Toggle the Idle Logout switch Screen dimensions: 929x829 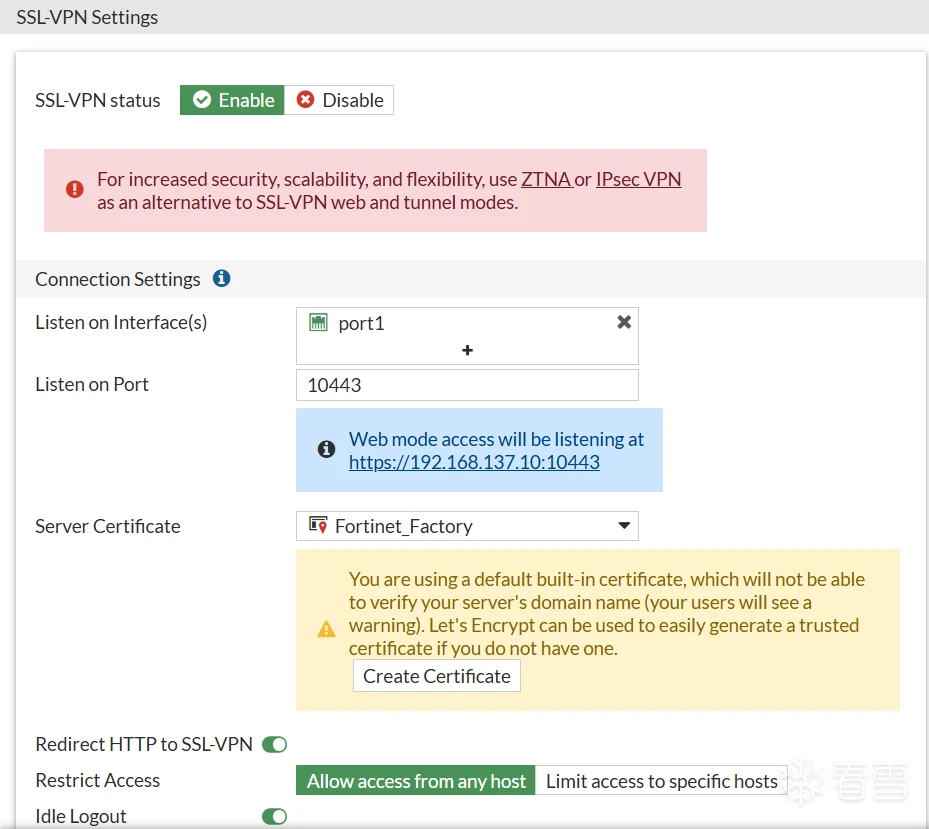274,816
